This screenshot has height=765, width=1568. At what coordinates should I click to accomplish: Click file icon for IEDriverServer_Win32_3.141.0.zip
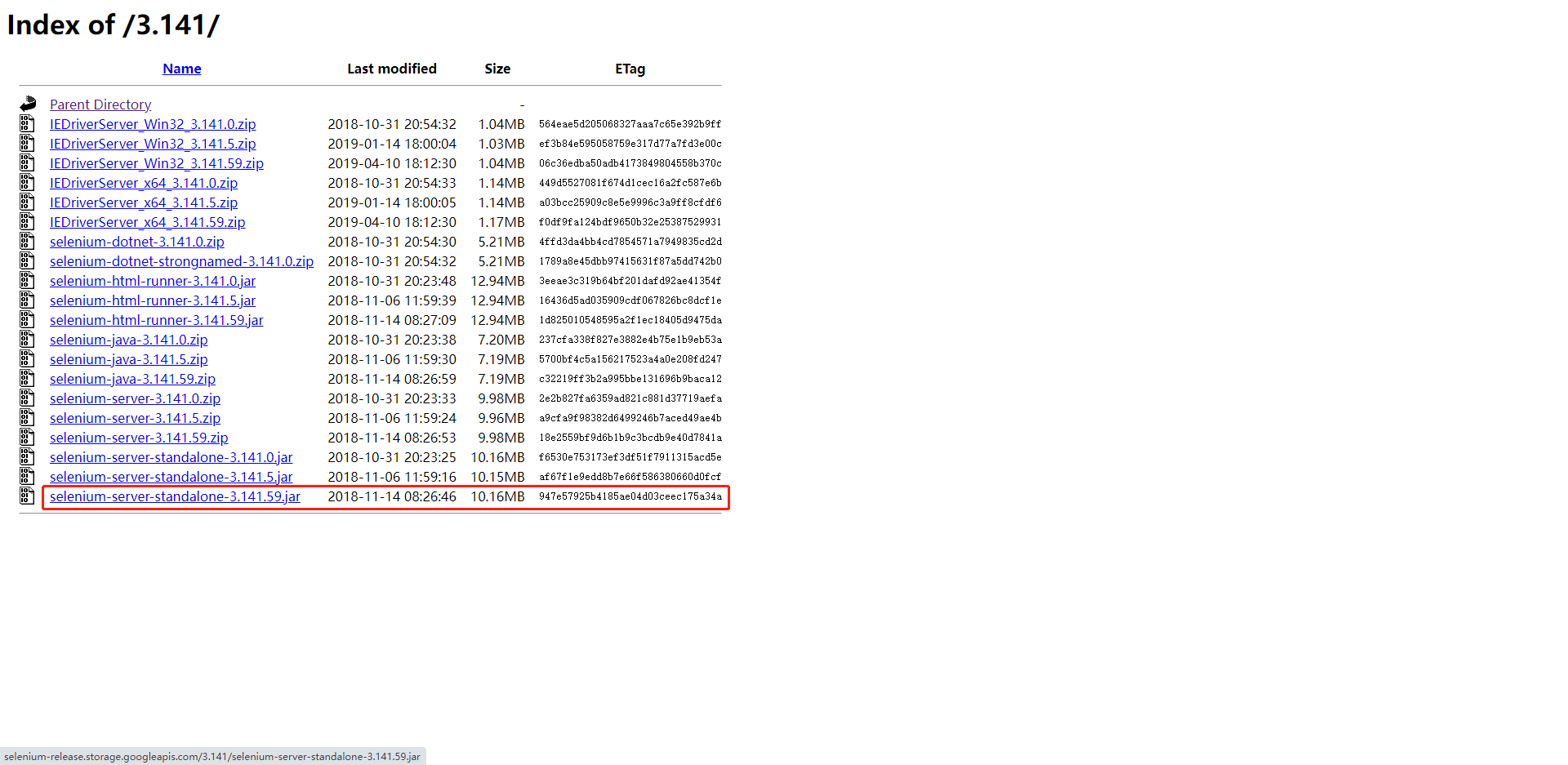(x=27, y=123)
